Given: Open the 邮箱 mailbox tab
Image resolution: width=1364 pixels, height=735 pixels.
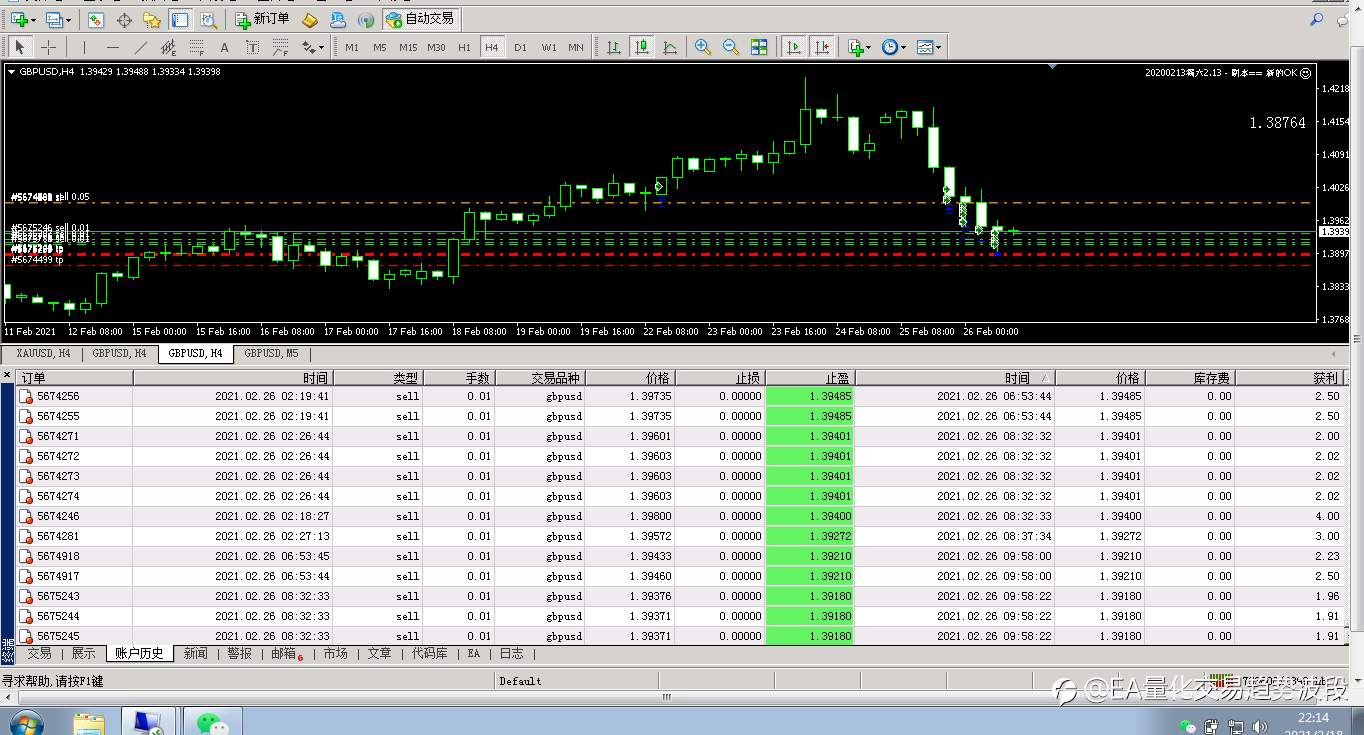Looking at the screenshot, I should [286, 653].
